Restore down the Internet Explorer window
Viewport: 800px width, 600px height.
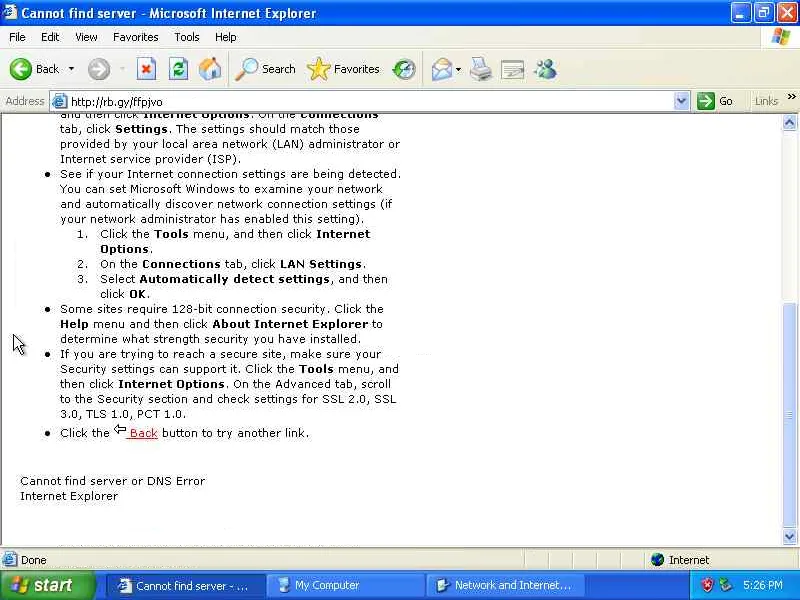[x=764, y=13]
